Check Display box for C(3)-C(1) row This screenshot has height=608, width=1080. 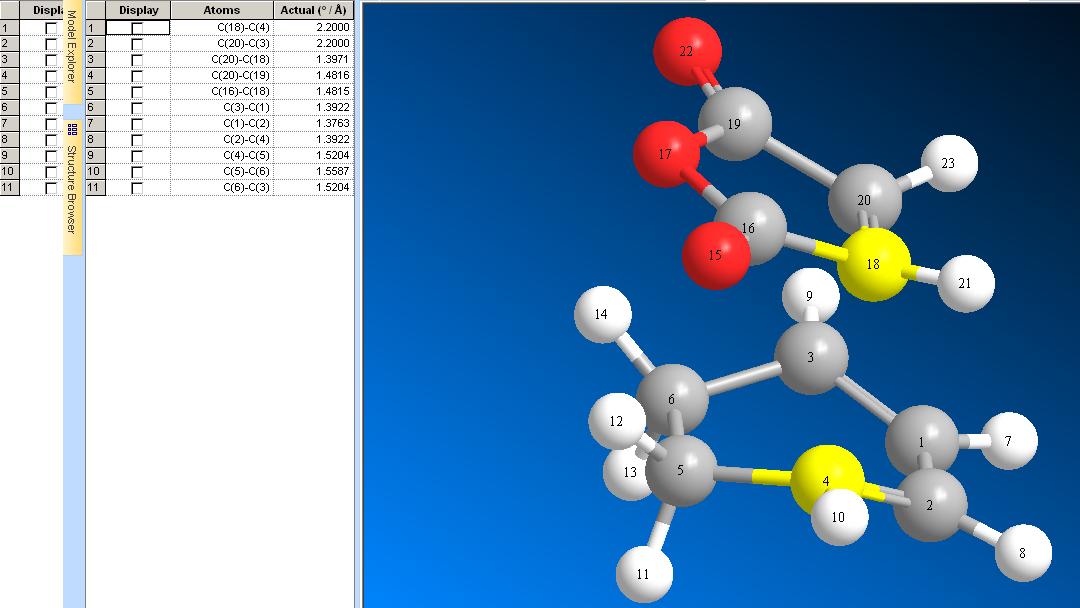coord(137,108)
